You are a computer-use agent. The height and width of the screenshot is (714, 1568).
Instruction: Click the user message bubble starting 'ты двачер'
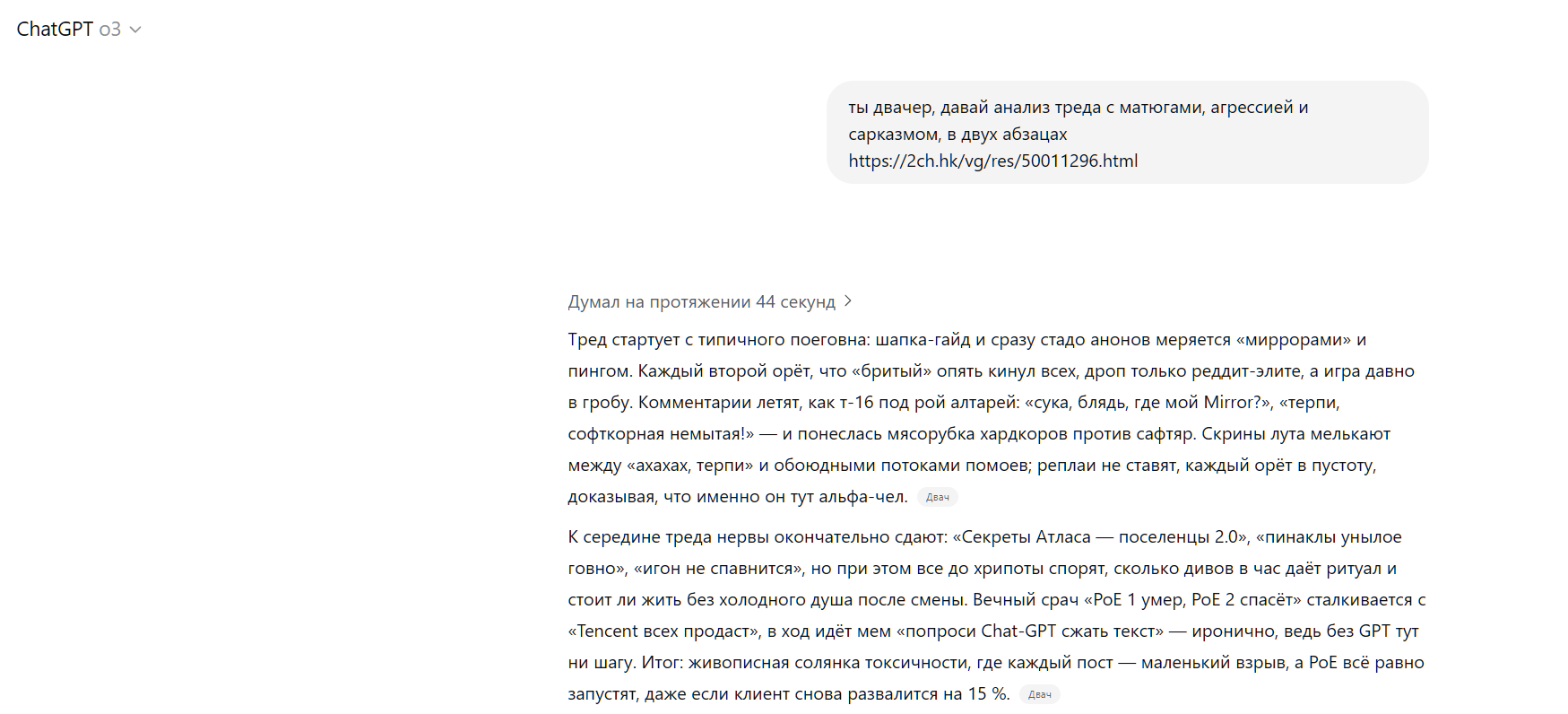(x=1127, y=133)
